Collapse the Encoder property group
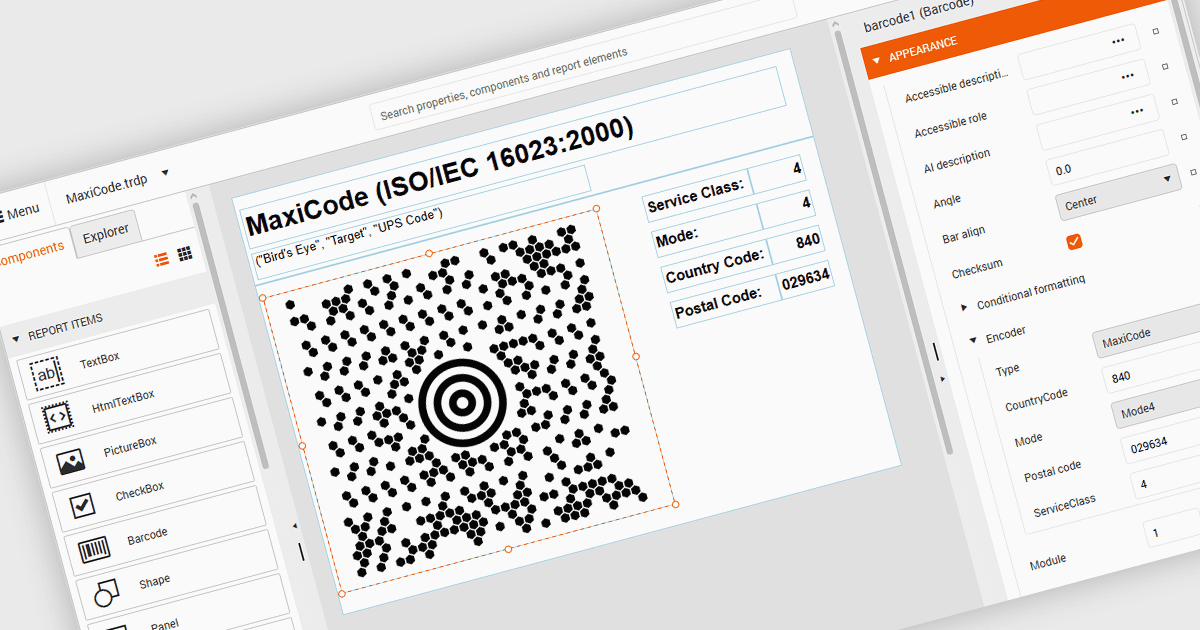Screen dimensions: 1200x630 (973, 340)
